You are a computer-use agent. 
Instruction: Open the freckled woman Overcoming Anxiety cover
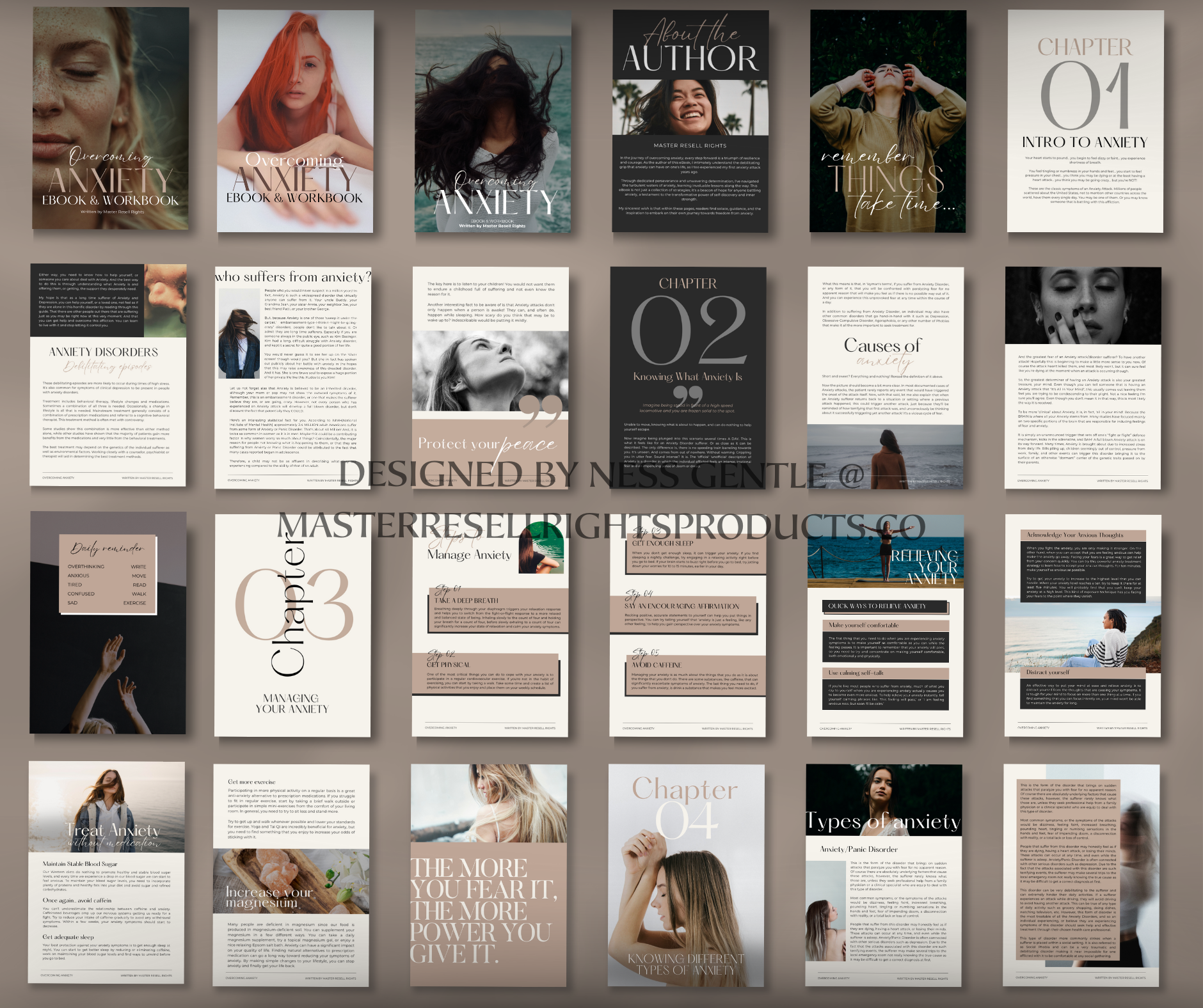[111, 119]
